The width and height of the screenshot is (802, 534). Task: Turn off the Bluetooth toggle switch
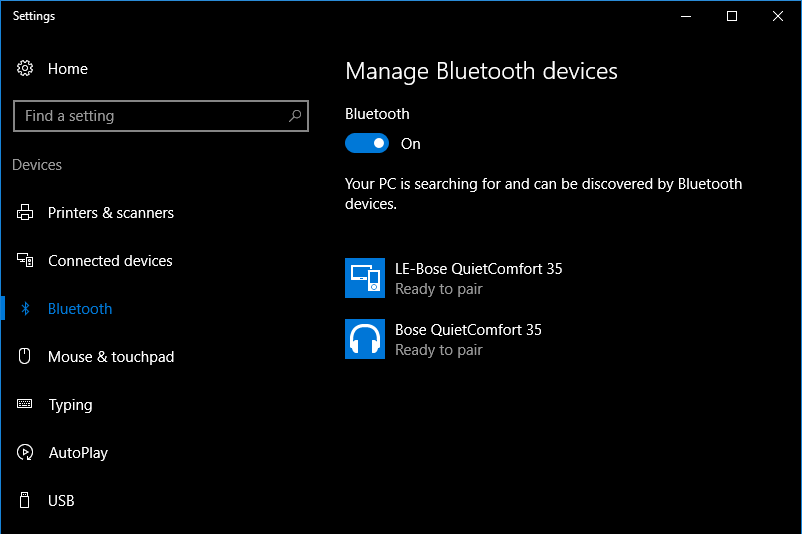[367, 144]
